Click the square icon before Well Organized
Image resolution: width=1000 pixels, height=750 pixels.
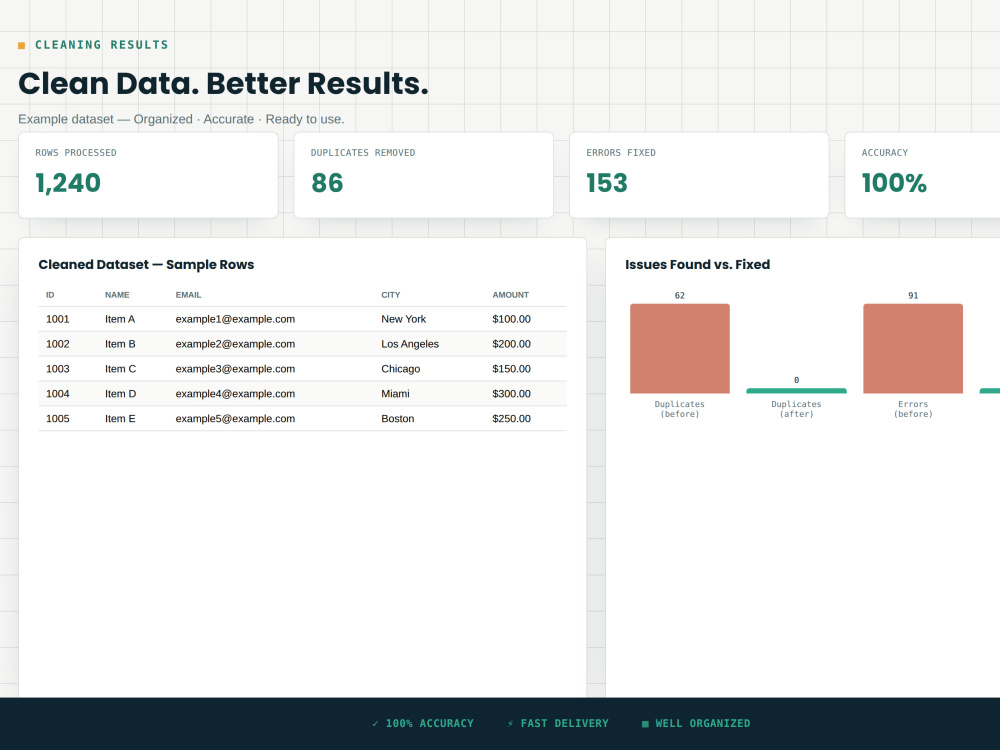(x=645, y=724)
